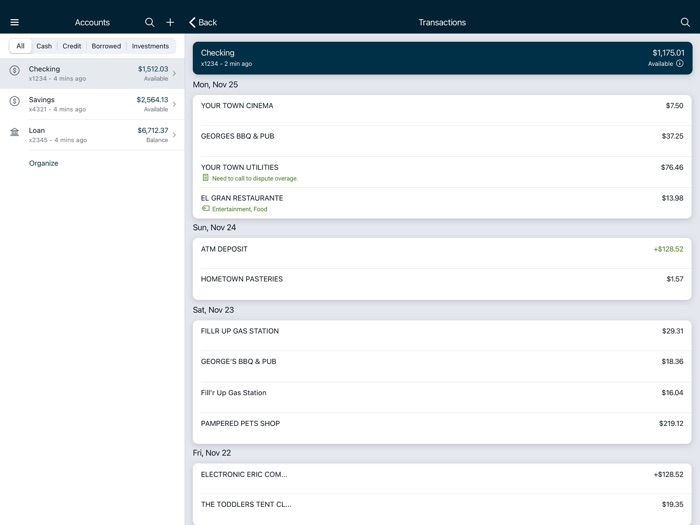Open the Organize accounts link
700x525 pixels.
[43, 163]
